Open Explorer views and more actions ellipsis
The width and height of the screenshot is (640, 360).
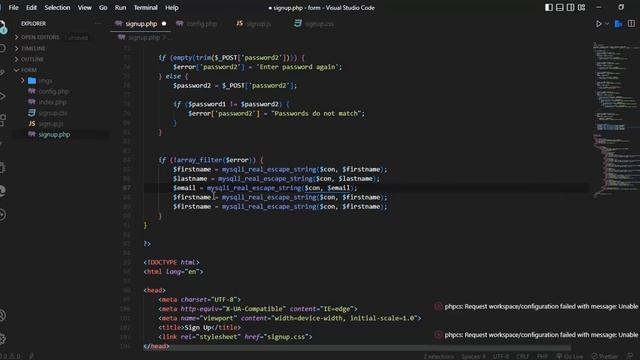click(98, 24)
